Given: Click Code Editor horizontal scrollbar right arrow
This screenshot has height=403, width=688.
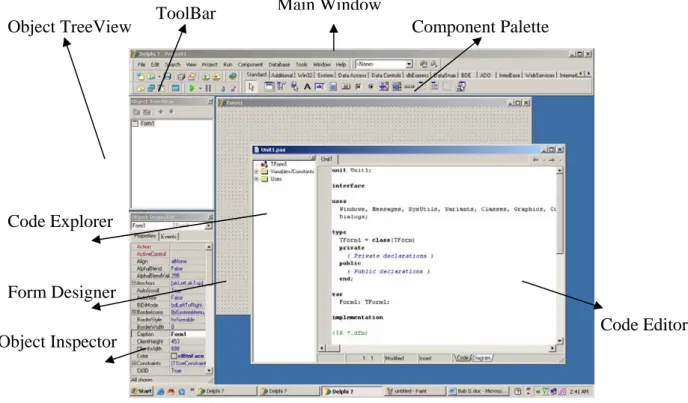Looking at the screenshot, I should (552, 348).
